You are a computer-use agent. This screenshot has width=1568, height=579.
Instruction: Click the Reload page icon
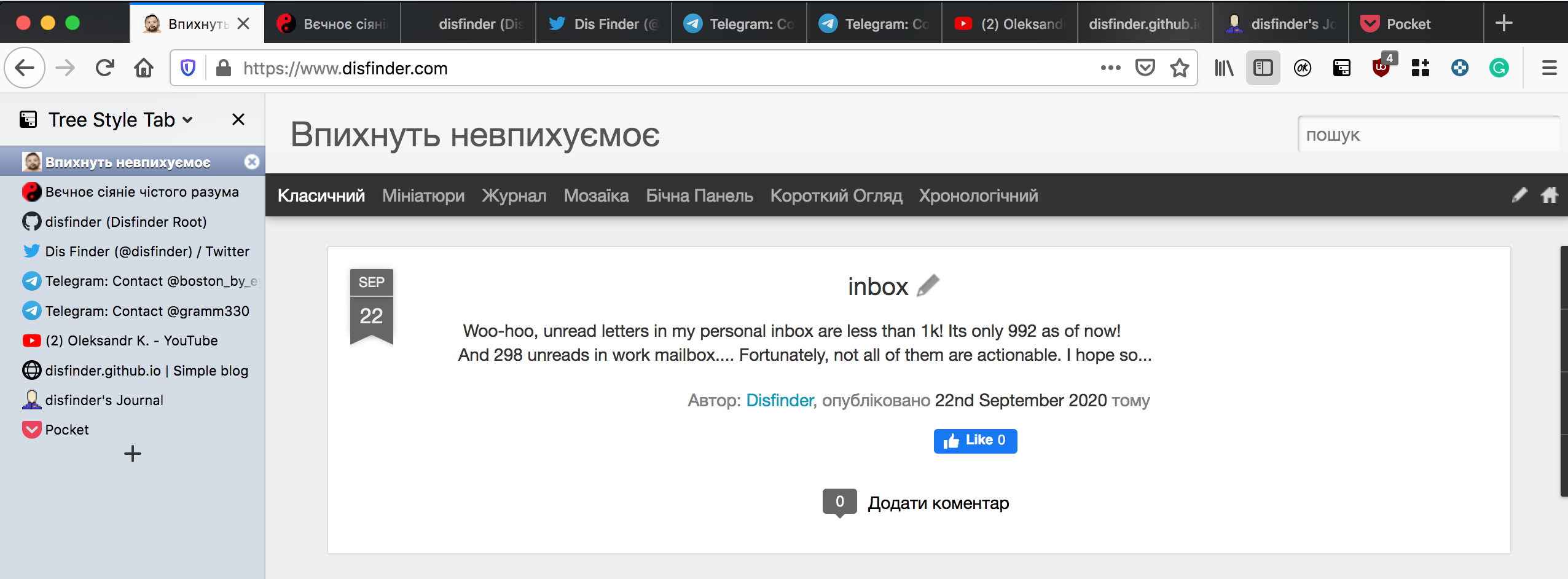[105, 68]
